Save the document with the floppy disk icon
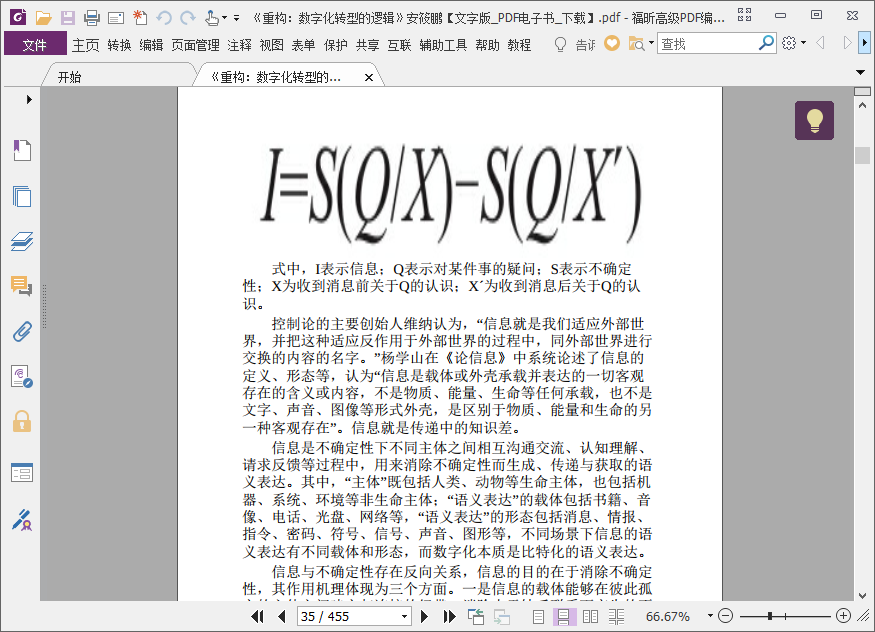Screen dimensions: 875x632 pyautogui.click(x=68, y=18)
